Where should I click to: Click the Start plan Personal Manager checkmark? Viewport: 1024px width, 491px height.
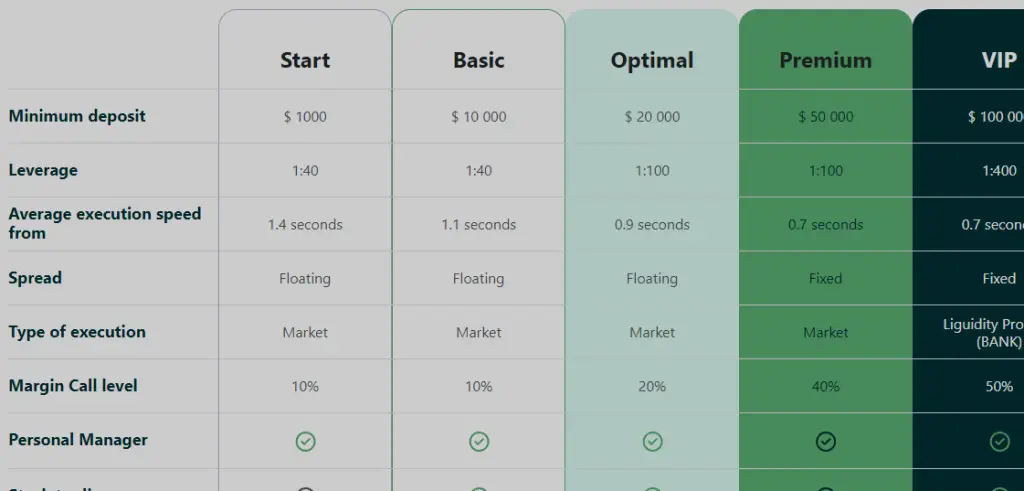[x=305, y=440]
